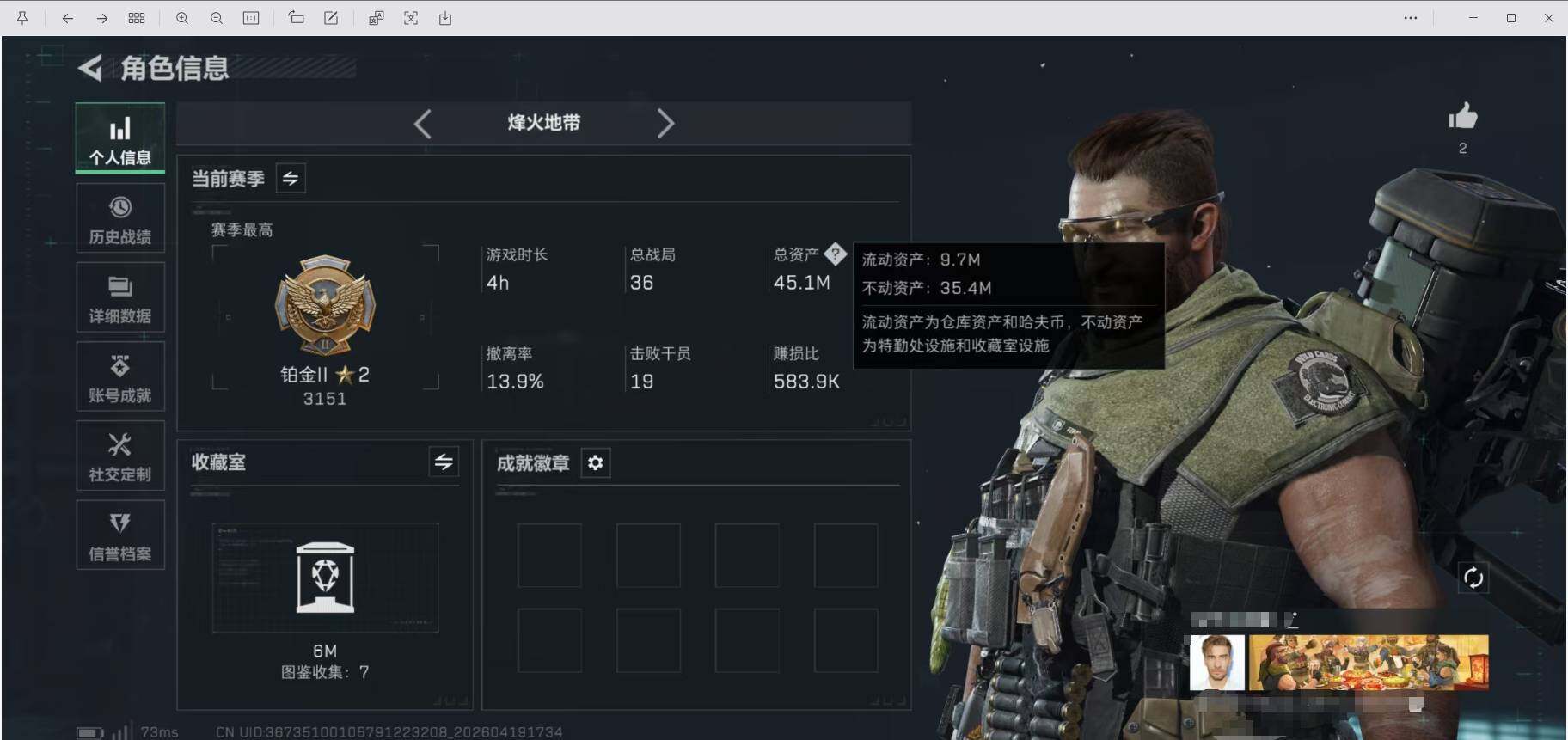This screenshot has height=740, width=1568.
Task: Swap the 收藏室 display with switch icon
Action: (444, 462)
